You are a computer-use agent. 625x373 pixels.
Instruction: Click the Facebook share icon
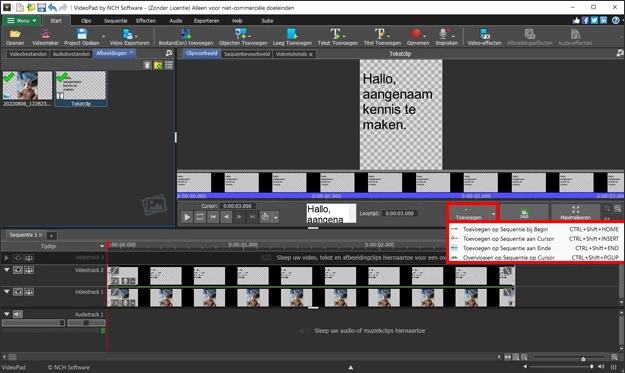[x=585, y=20]
